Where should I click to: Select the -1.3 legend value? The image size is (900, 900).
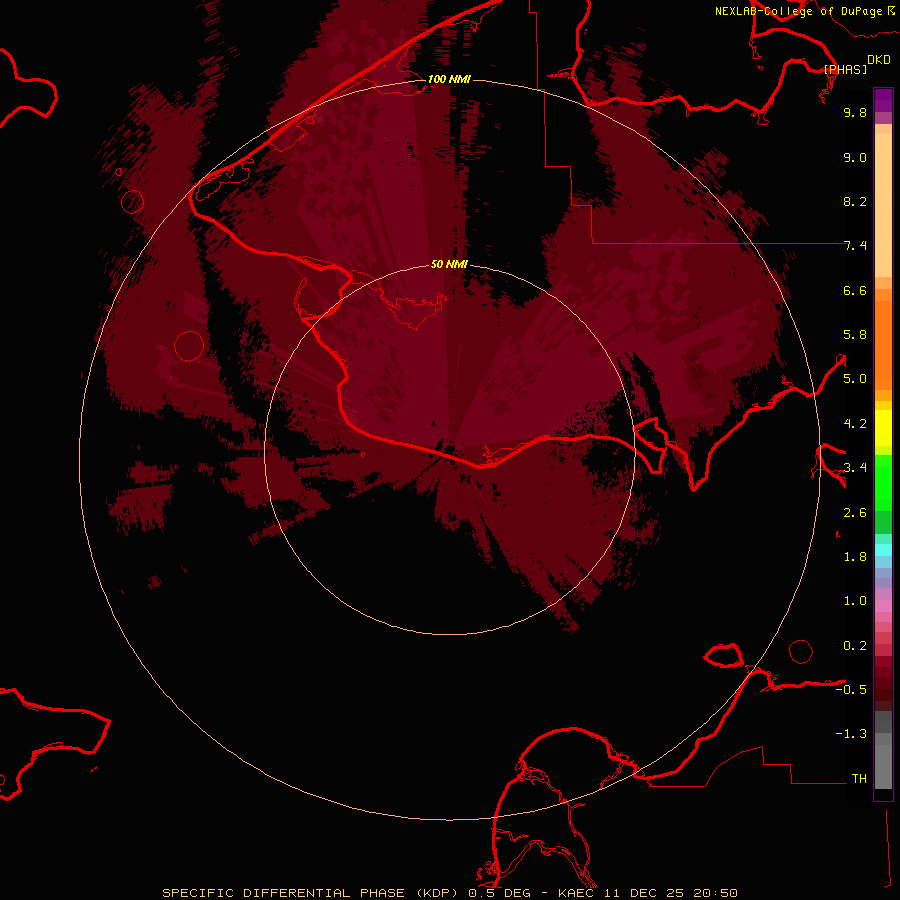851,734
